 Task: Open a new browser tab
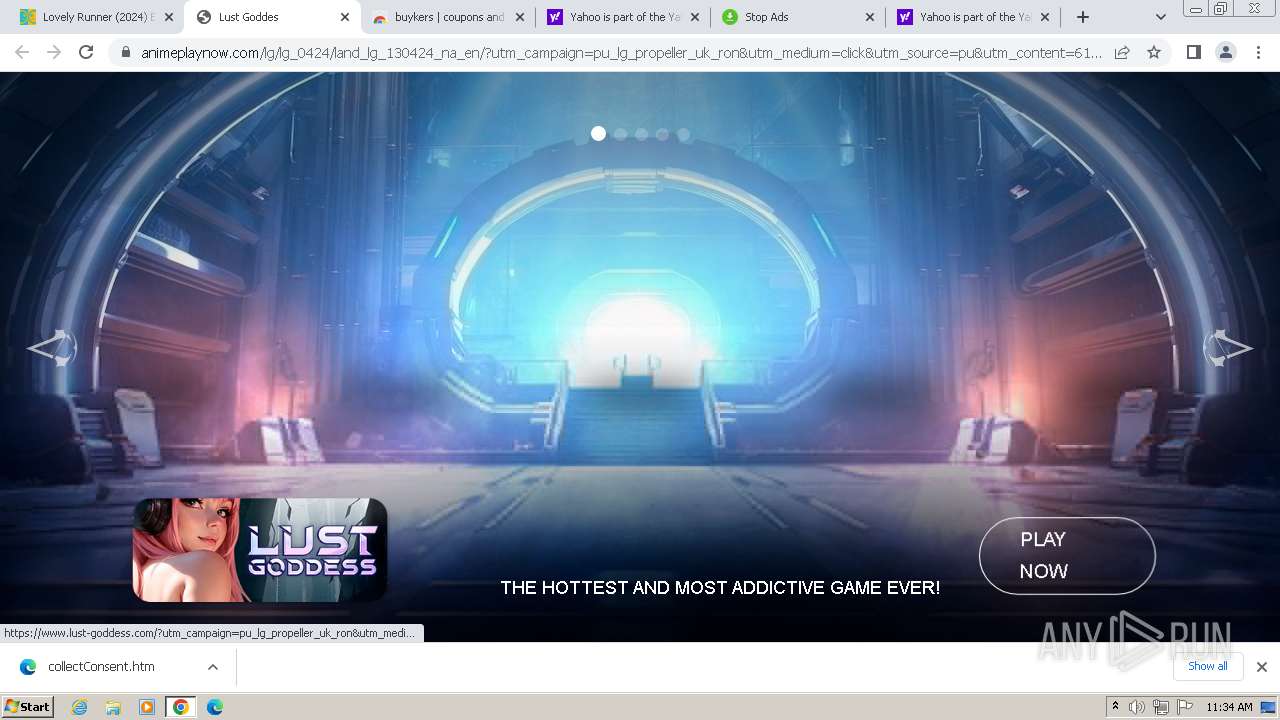[1082, 17]
